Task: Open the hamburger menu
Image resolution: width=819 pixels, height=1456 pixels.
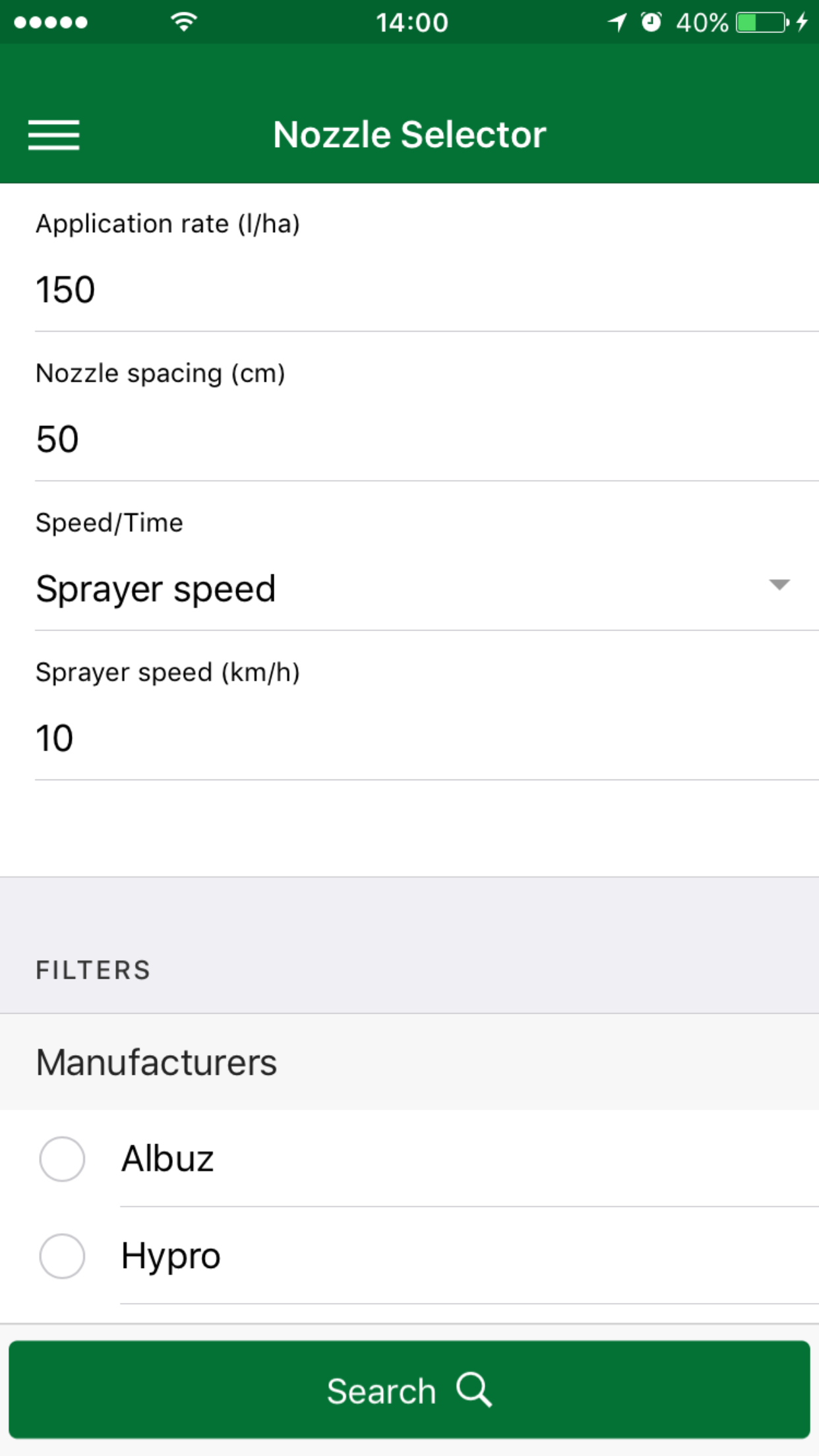Action: (53, 135)
